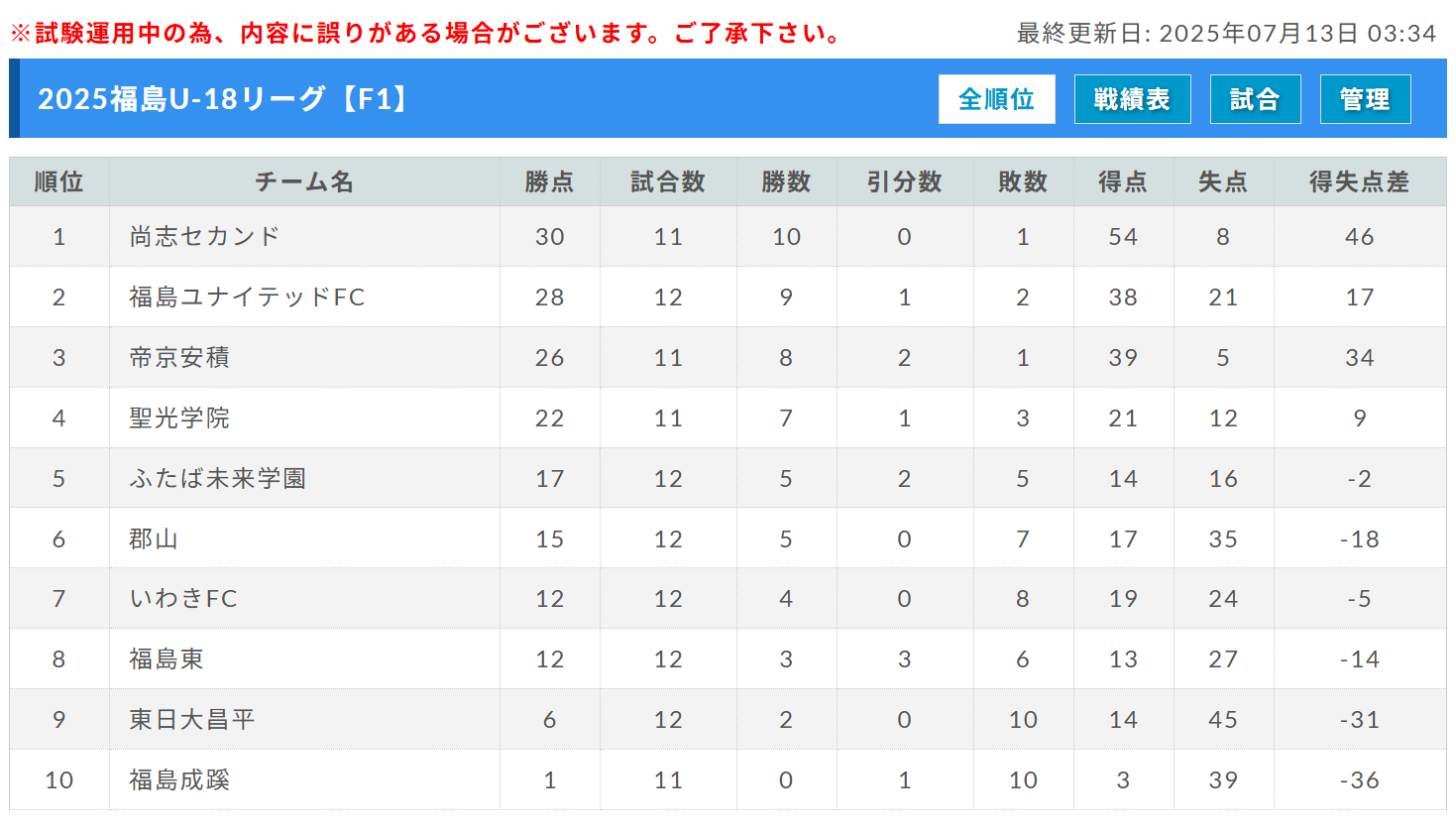1456x834 pixels.
Task: Select ふたば未来学園 in the standings
Action: tap(217, 479)
